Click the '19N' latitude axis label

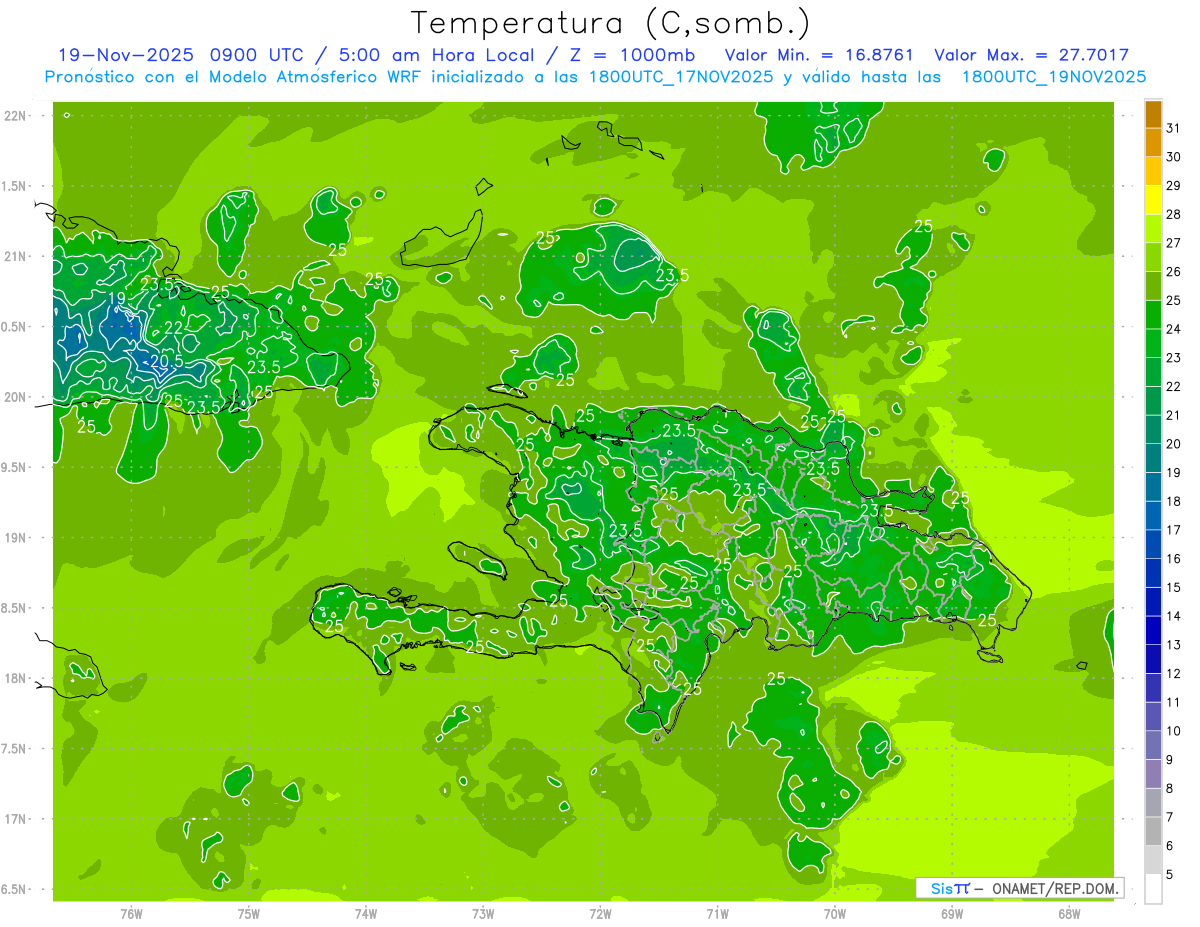tap(16, 538)
